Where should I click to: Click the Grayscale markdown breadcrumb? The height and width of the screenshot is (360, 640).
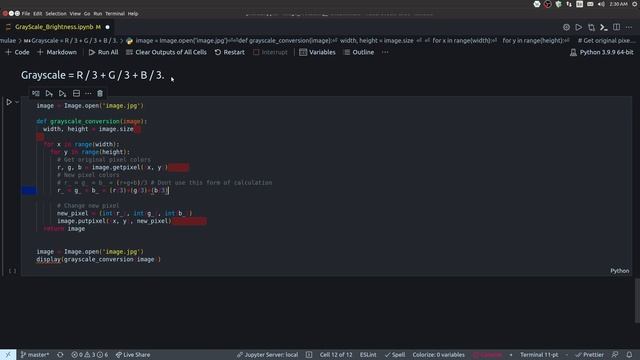(x=71, y=40)
